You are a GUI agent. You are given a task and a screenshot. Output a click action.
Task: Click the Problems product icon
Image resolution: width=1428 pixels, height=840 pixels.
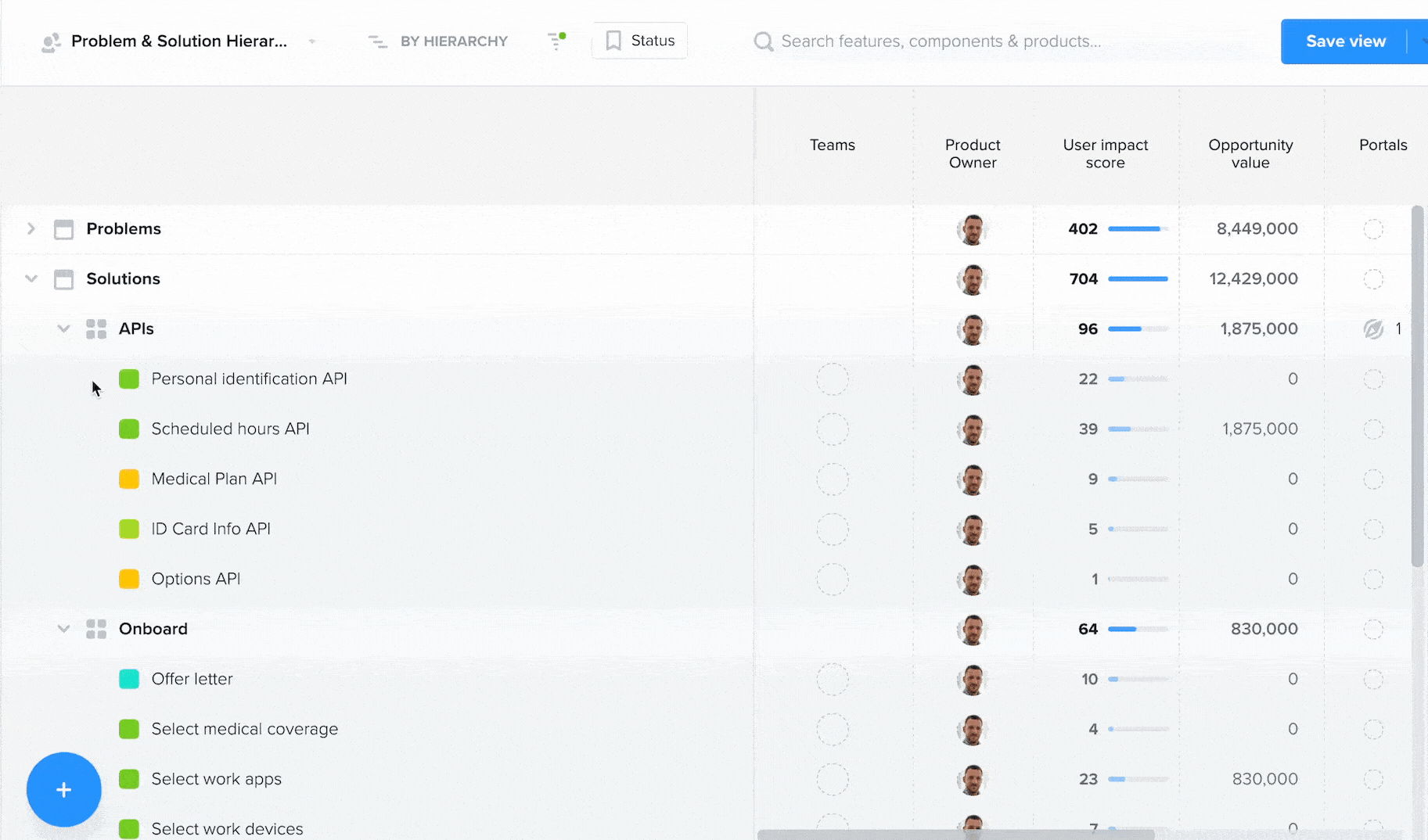coord(63,229)
